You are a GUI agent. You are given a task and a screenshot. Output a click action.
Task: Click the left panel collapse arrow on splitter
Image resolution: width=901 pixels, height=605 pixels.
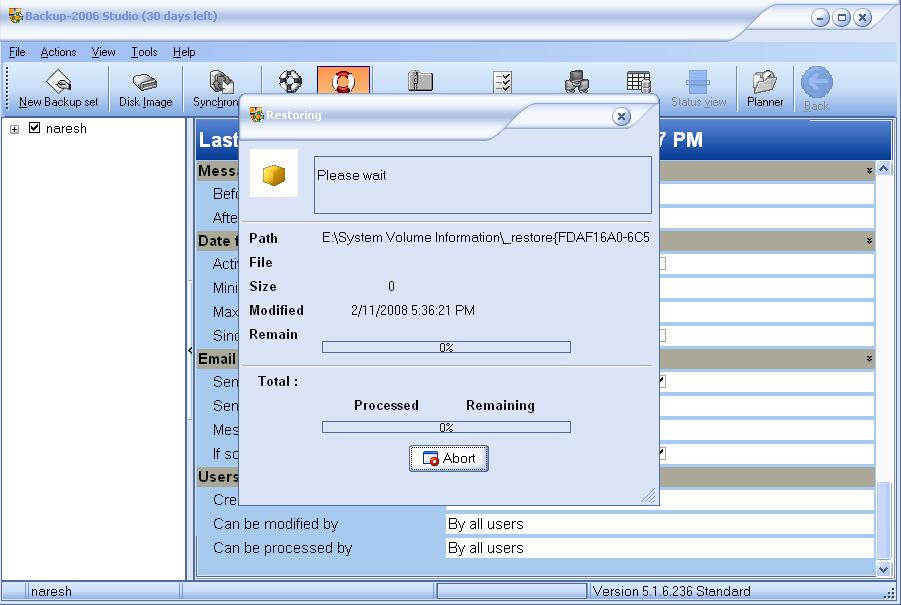click(190, 350)
